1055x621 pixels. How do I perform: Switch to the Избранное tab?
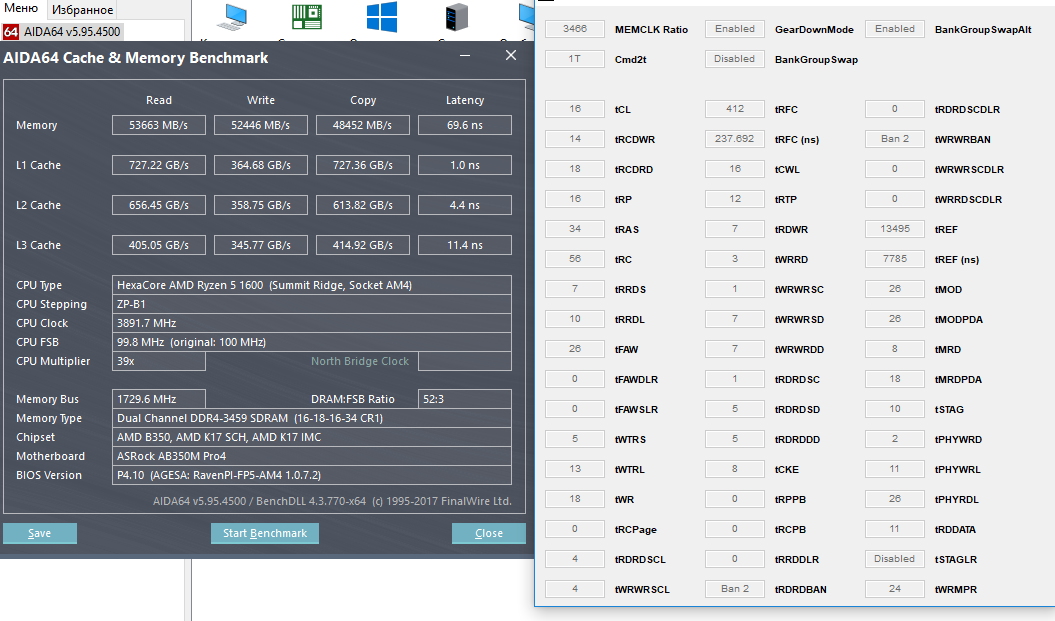pos(83,10)
